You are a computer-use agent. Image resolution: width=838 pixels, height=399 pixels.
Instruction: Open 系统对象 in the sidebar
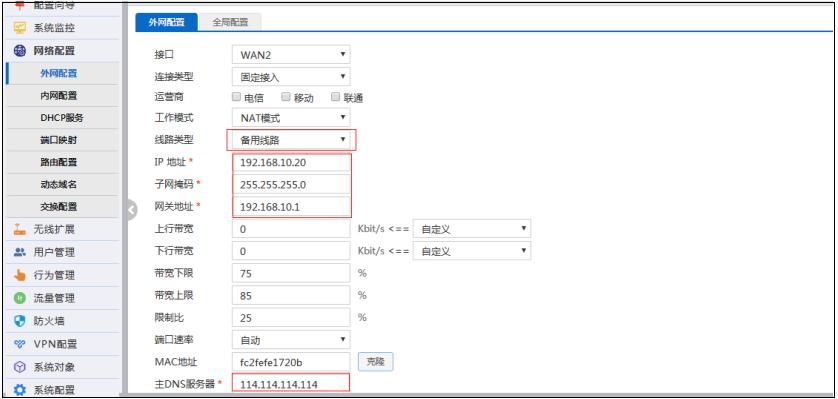click(x=54, y=367)
